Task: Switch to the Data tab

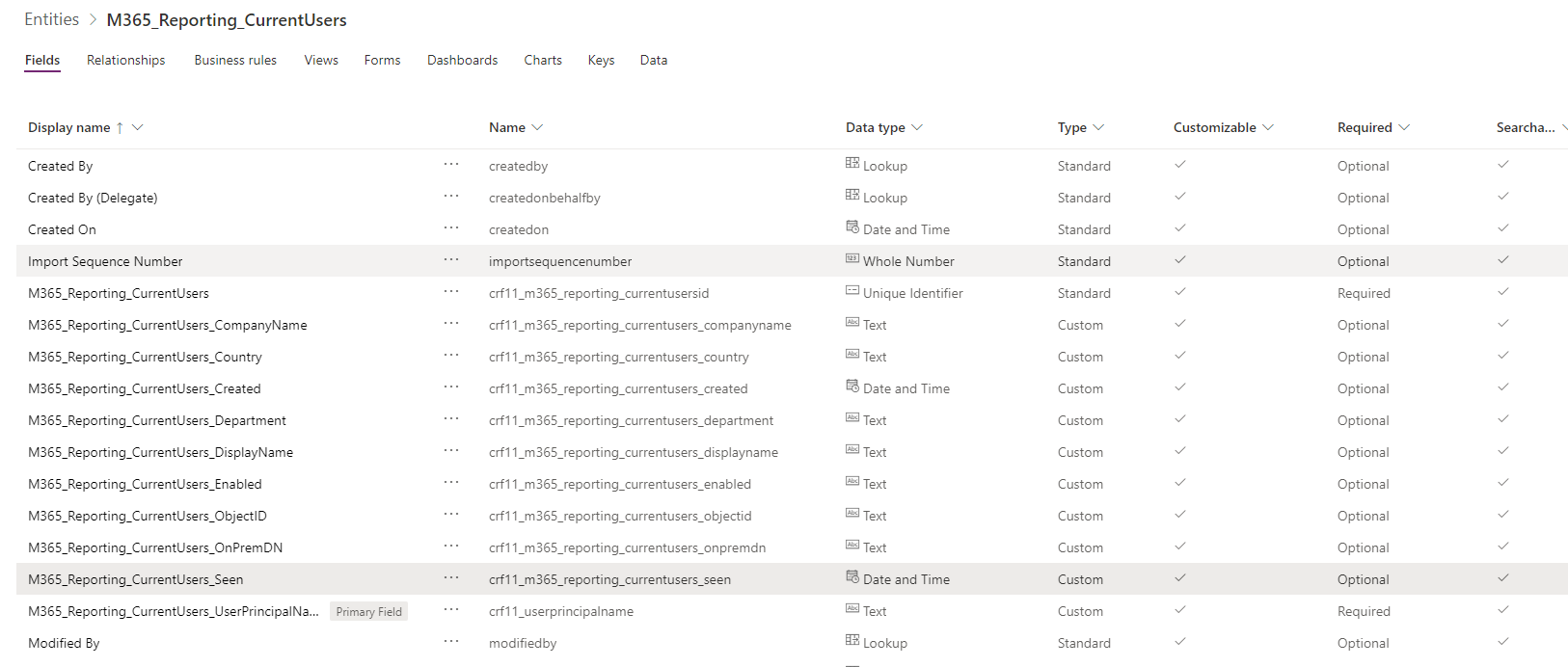Action: 654,60
